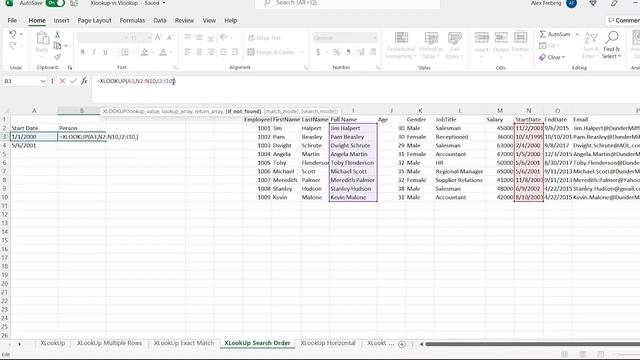
Task: Select the XLookUp sheet tab
Action: (53, 343)
